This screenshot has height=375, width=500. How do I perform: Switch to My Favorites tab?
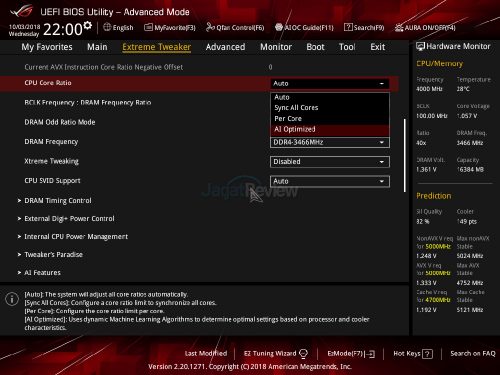tap(47, 47)
